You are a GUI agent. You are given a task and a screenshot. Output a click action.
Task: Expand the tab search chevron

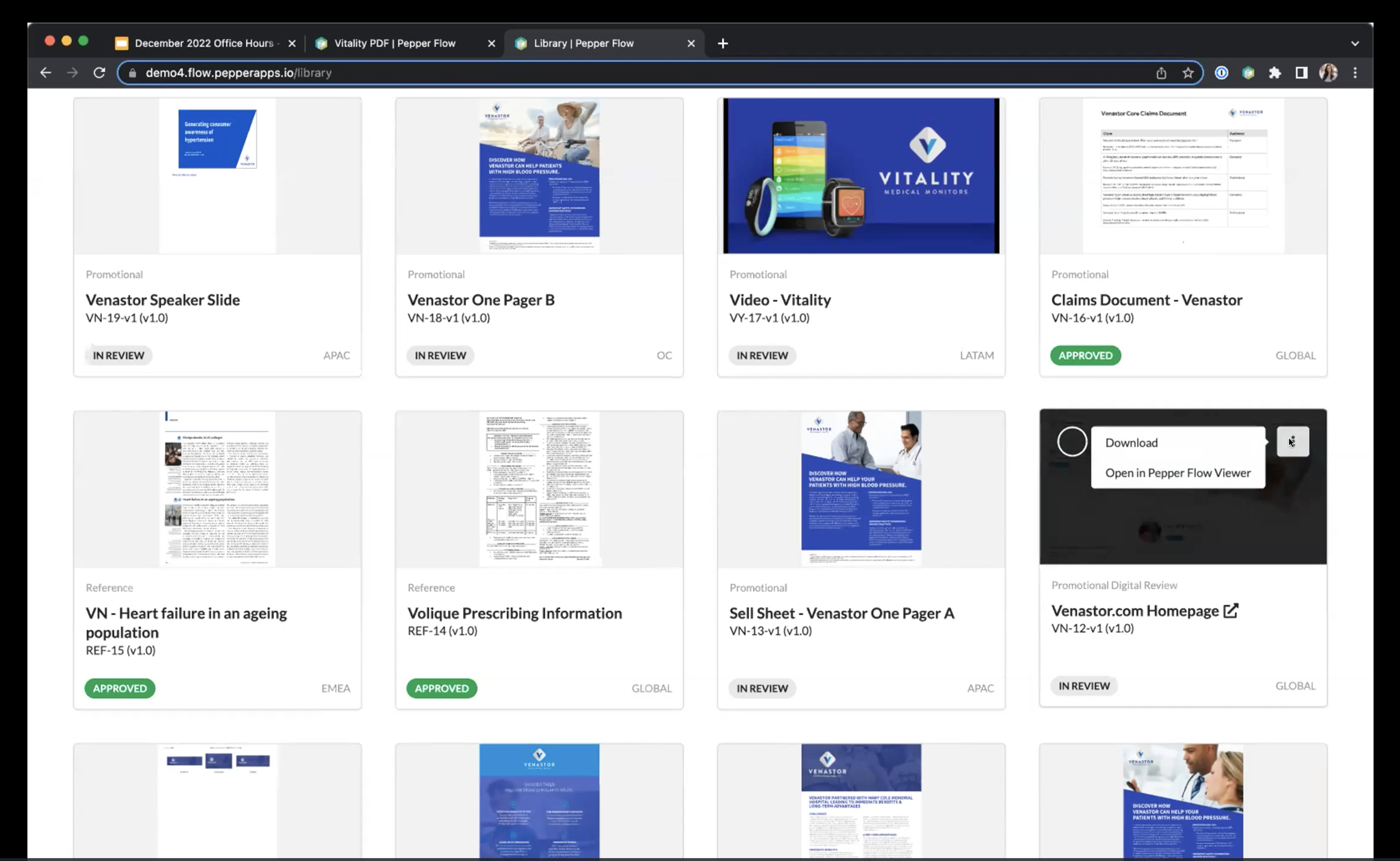[1355, 43]
